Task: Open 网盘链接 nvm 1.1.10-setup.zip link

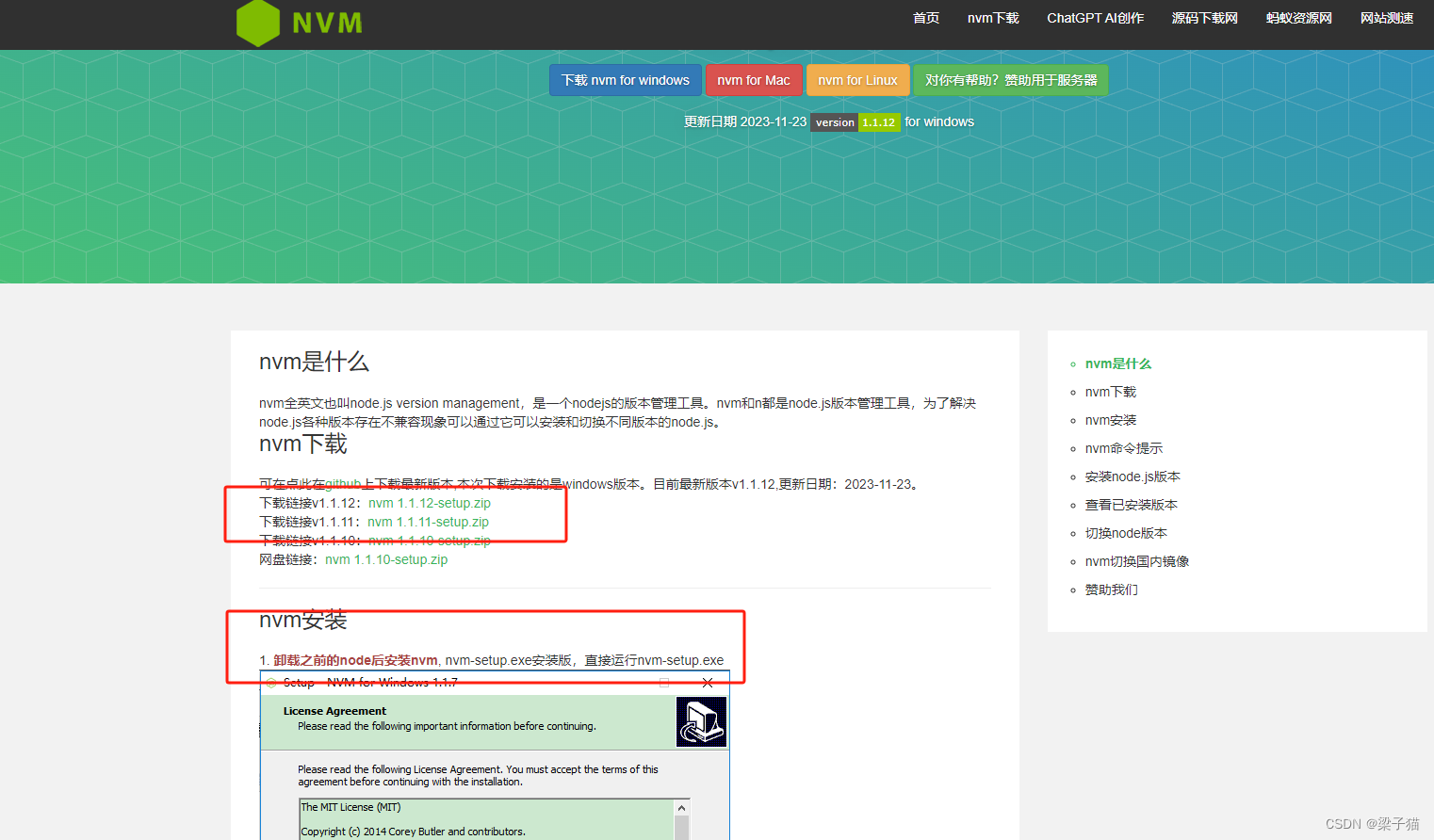Action: point(386,559)
